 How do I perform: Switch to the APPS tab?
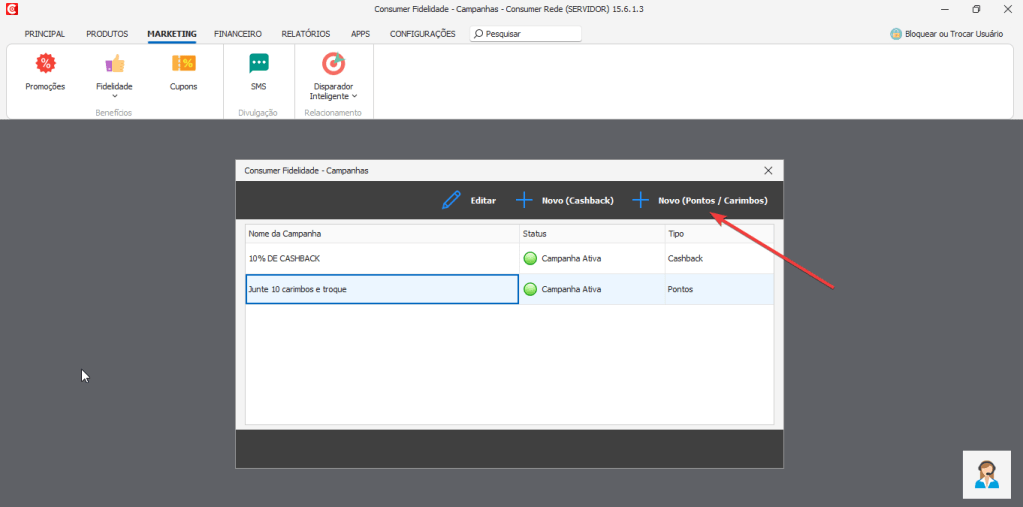360,34
